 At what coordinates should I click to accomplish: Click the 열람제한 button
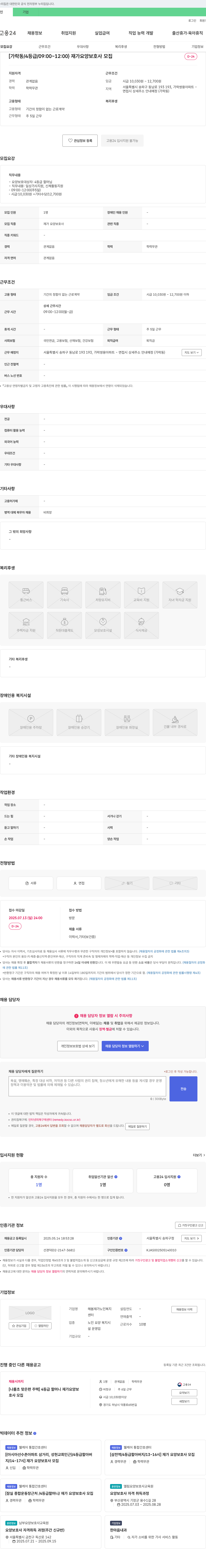(41, 1326)
